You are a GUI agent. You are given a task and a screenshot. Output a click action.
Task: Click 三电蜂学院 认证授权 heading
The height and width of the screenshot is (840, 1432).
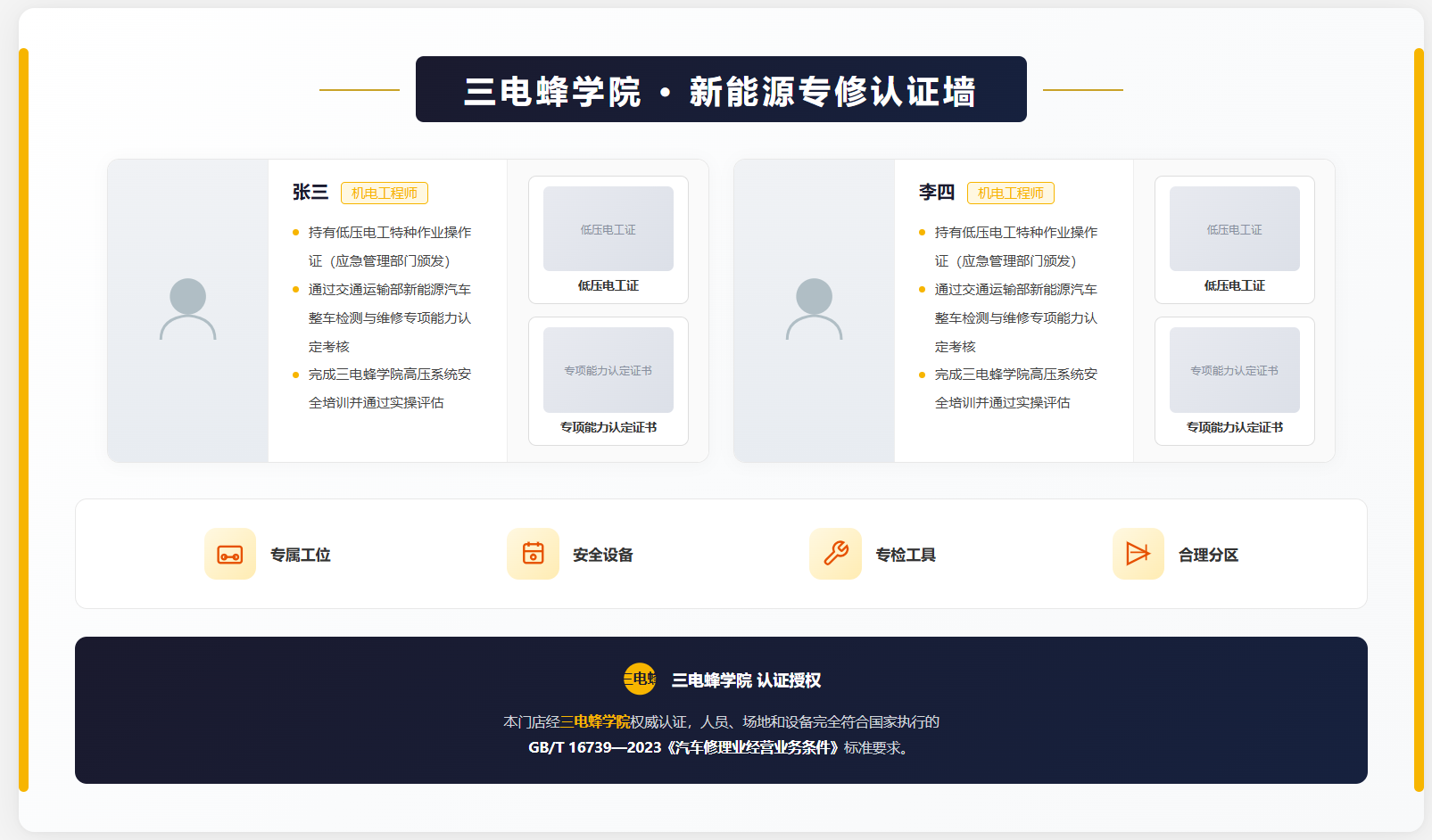746,680
